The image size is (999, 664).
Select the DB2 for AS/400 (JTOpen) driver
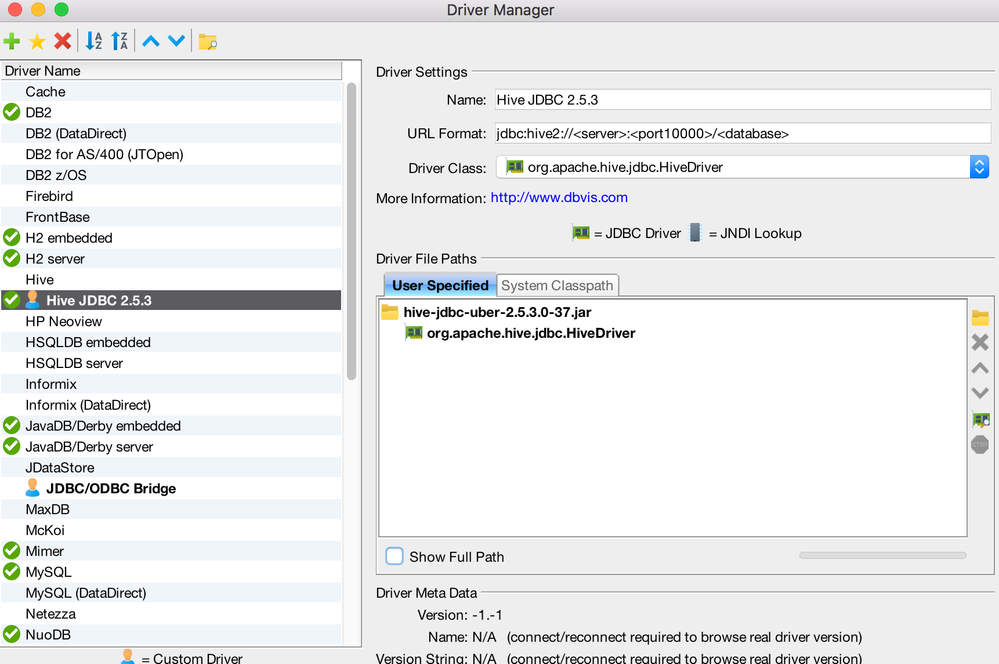(171, 154)
